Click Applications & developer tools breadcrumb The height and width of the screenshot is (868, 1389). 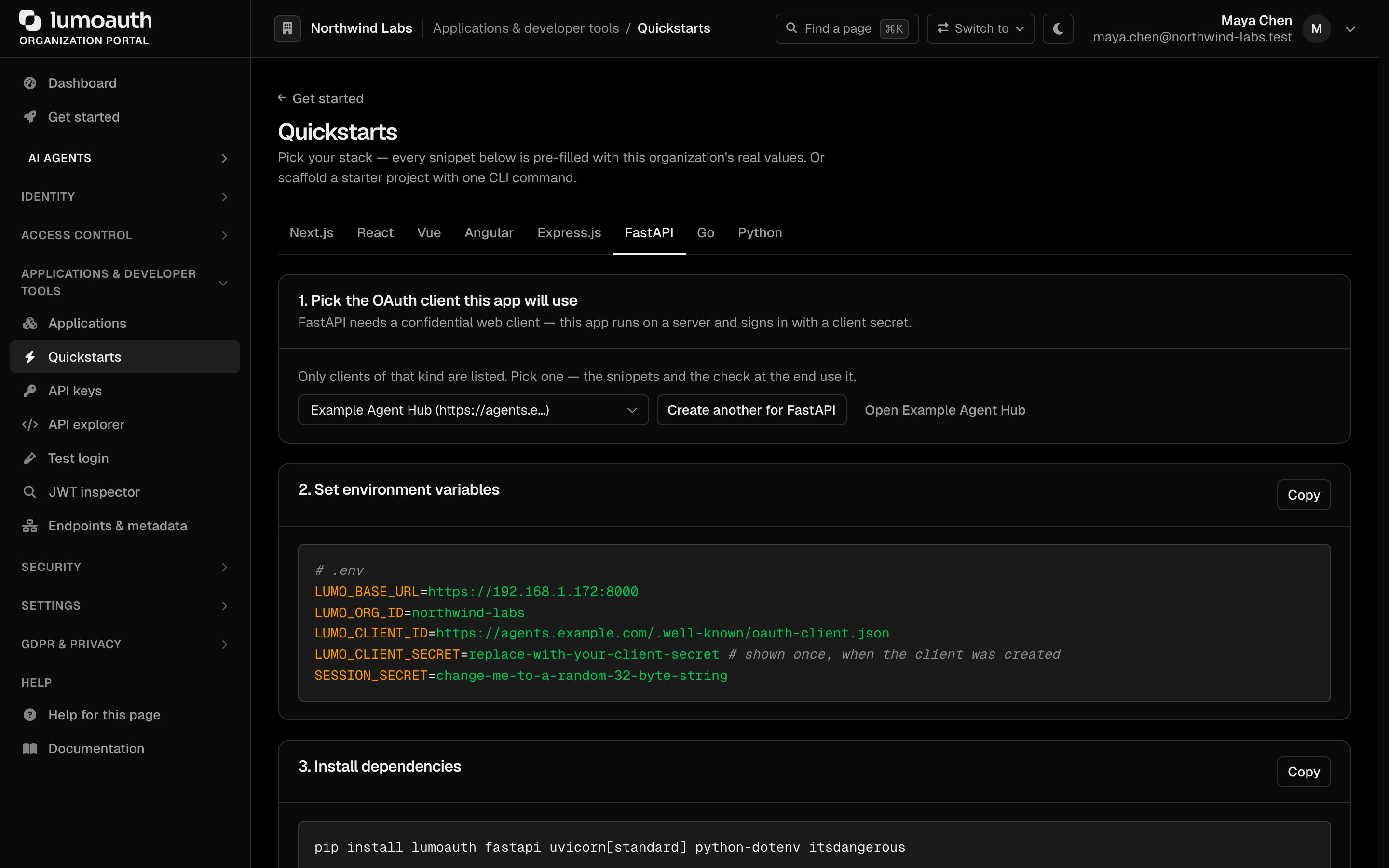(526, 28)
